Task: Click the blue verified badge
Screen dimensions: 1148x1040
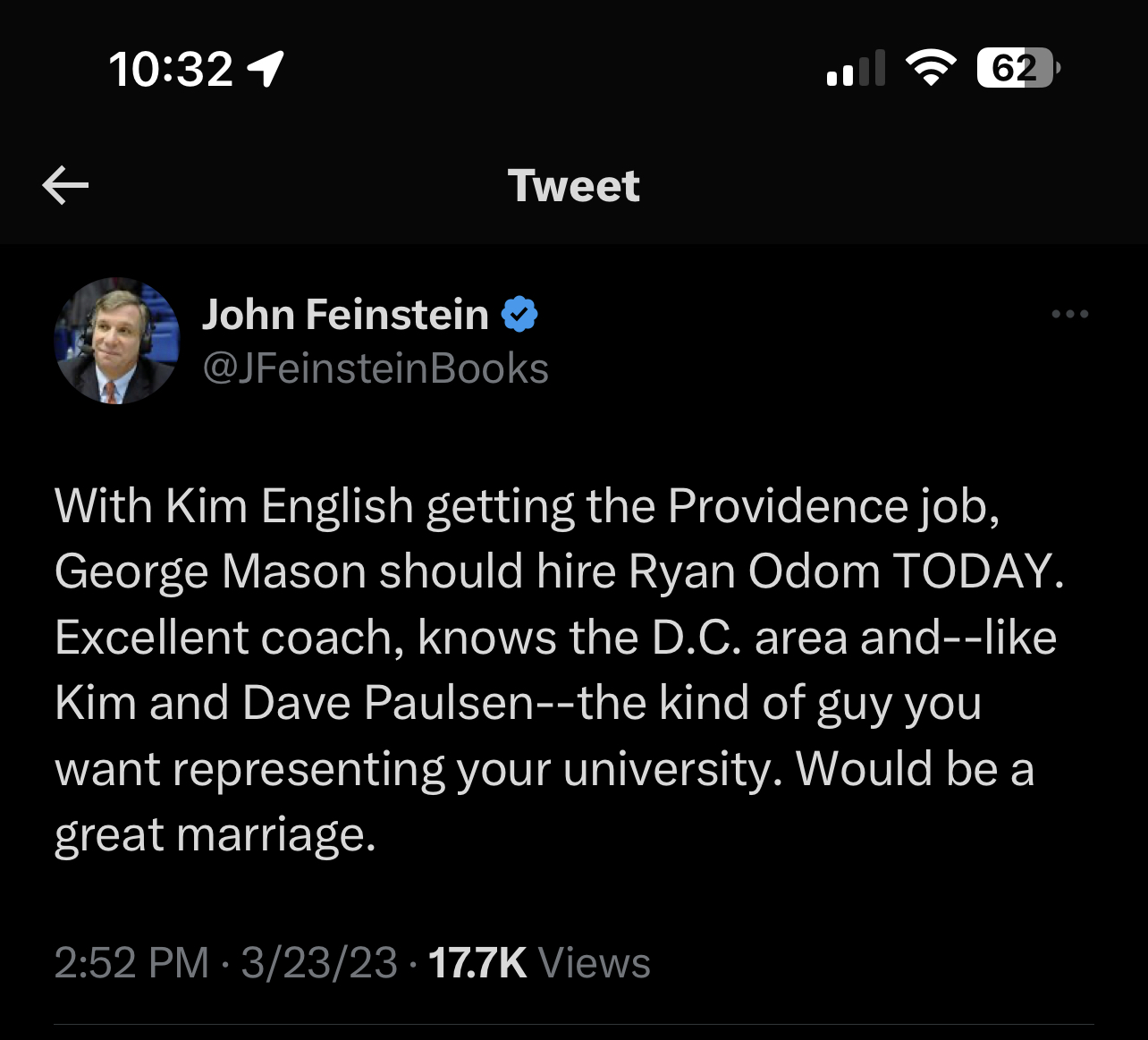Action: [x=519, y=315]
